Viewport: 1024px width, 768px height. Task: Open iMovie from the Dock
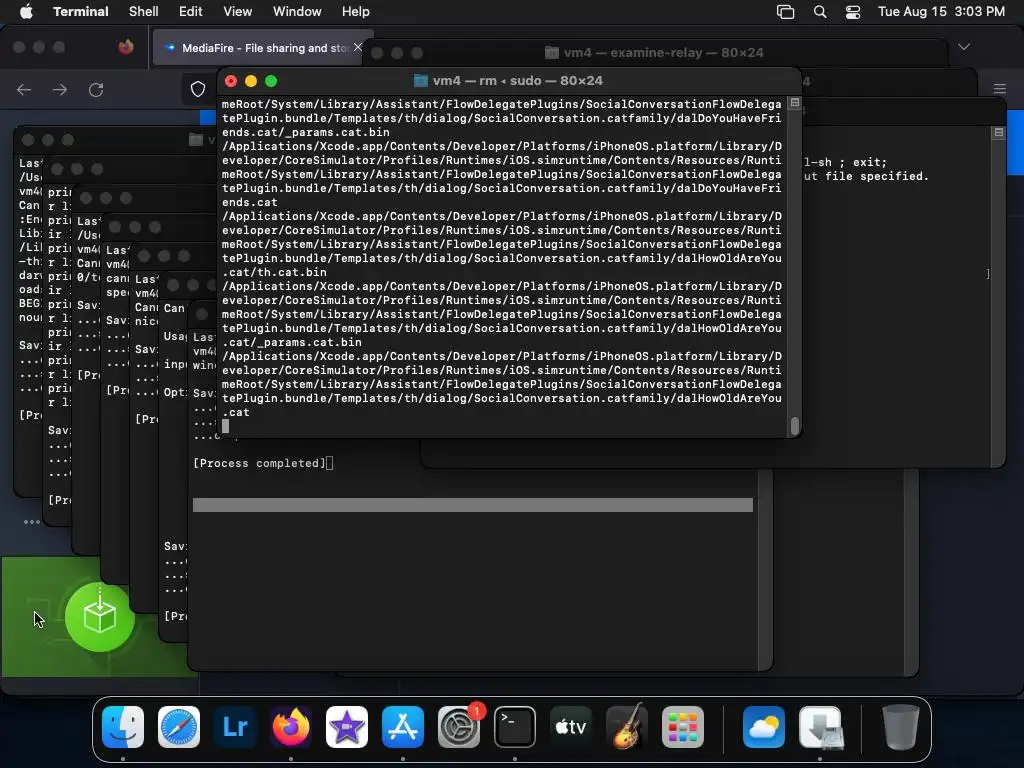[347, 727]
